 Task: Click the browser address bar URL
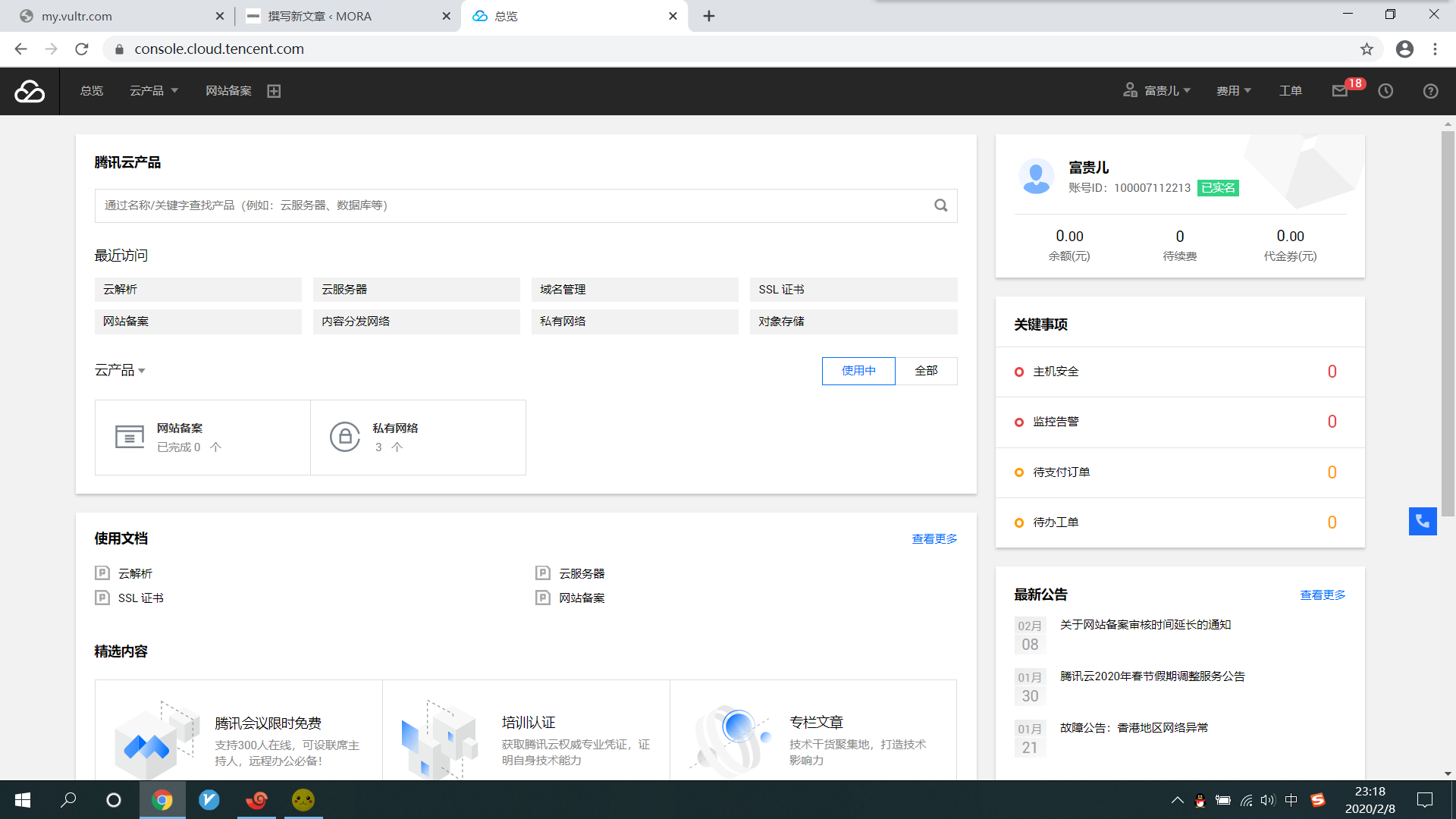click(219, 49)
